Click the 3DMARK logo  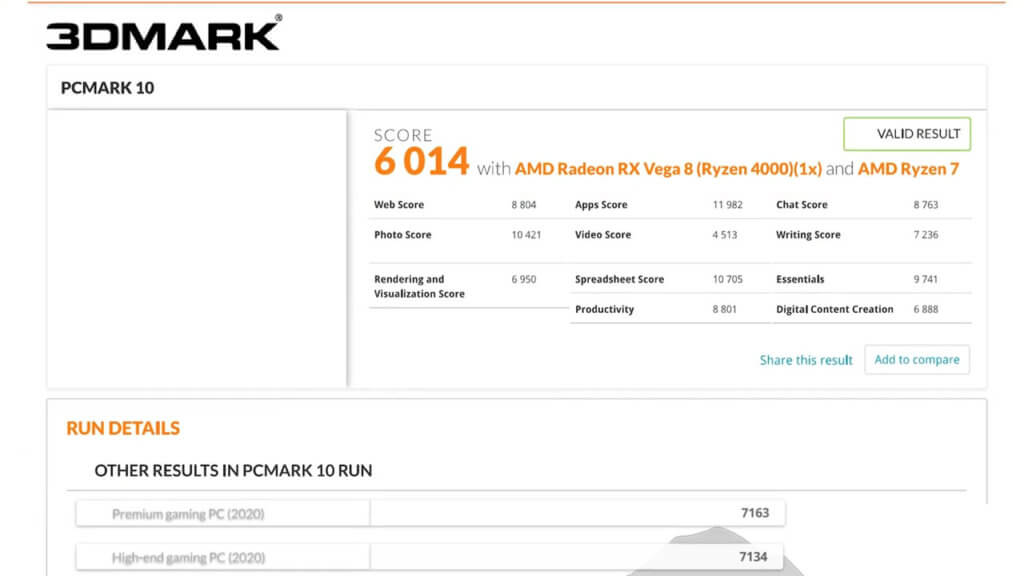click(164, 33)
